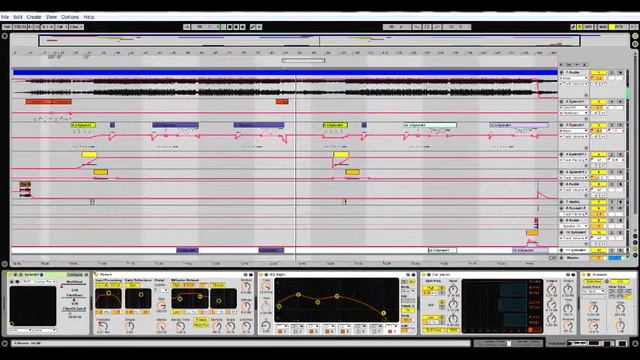Toggle the Reverb device activator

[97, 275]
